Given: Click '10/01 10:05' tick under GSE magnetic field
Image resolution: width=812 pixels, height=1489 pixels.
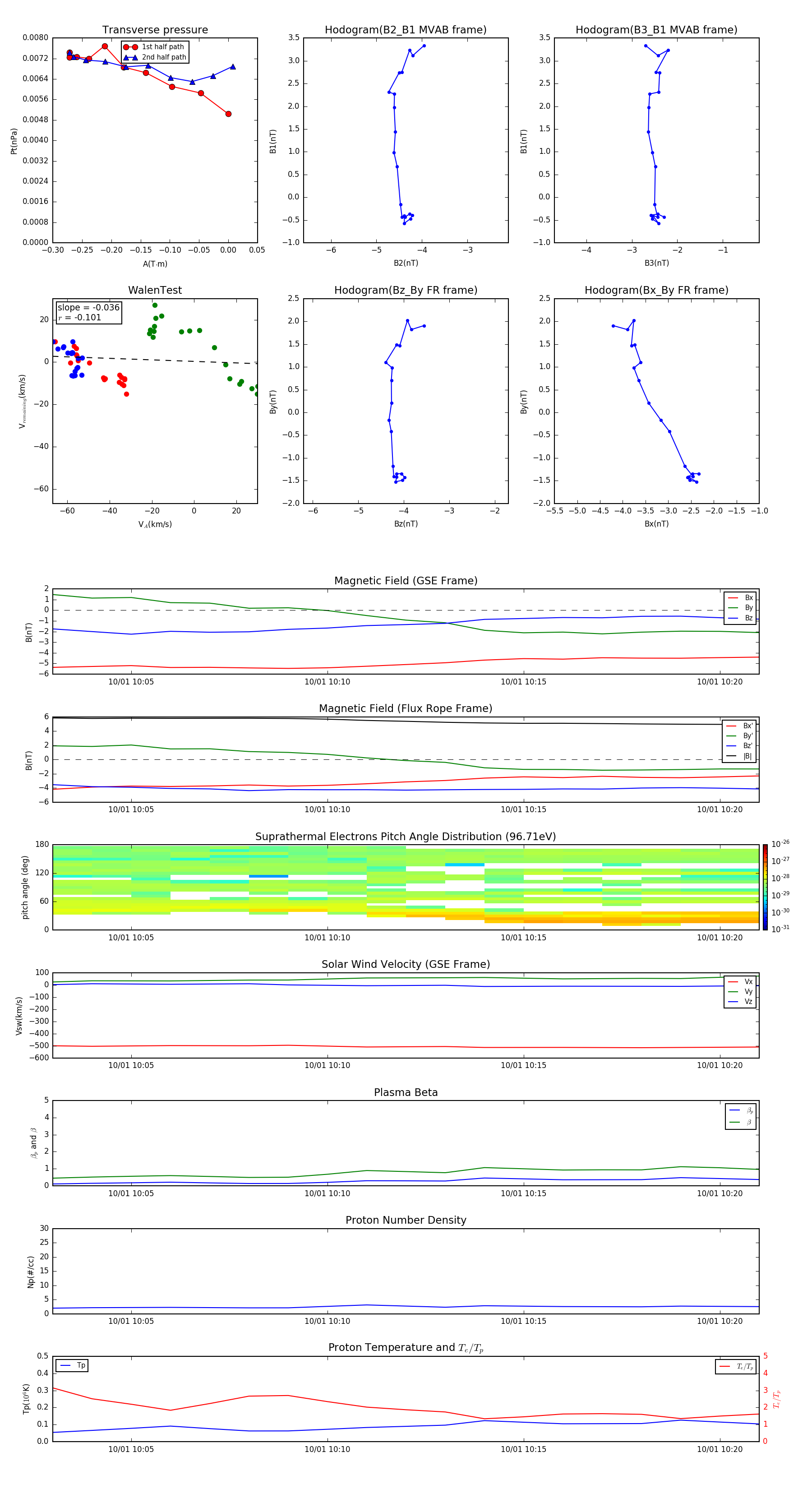Looking at the screenshot, I should tap(131, 682).
